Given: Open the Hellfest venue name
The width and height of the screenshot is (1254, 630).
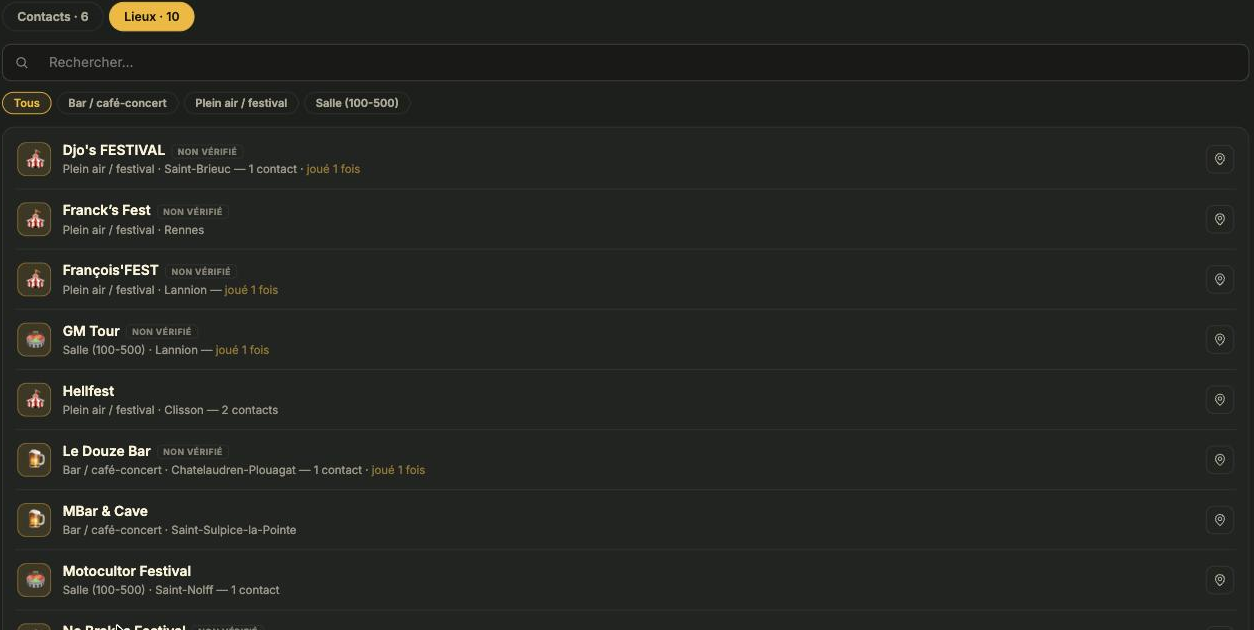Looking at the screenshot, I should click(x=88, y=391).
